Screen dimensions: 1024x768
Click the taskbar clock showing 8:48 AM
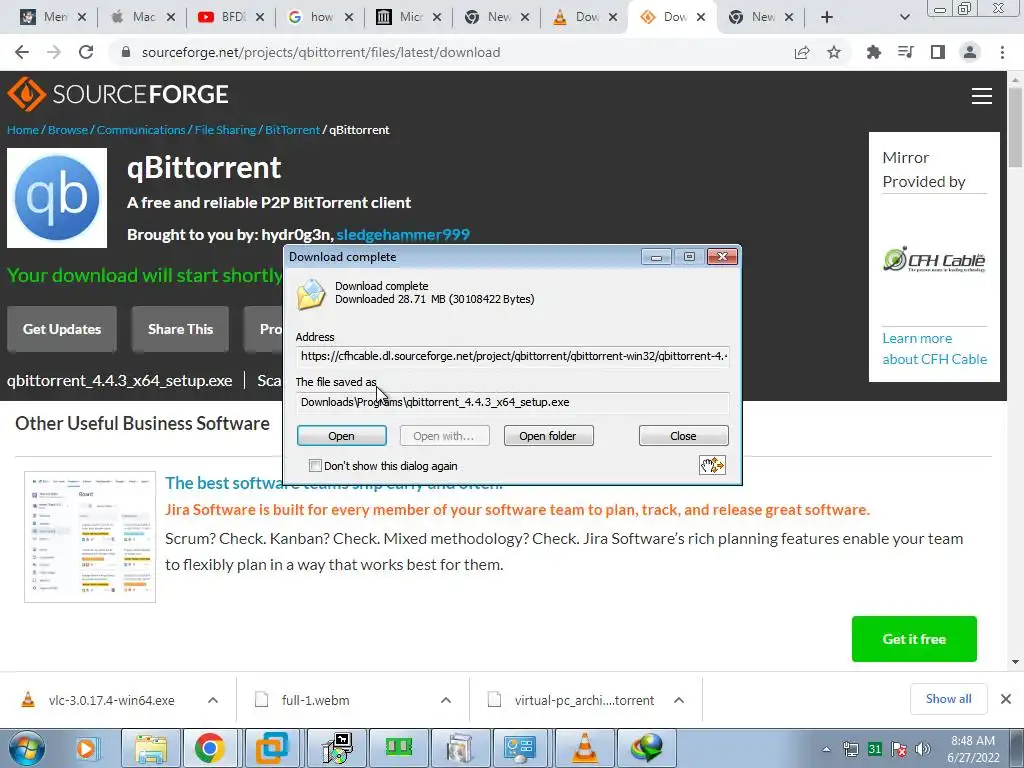(973, 749)
